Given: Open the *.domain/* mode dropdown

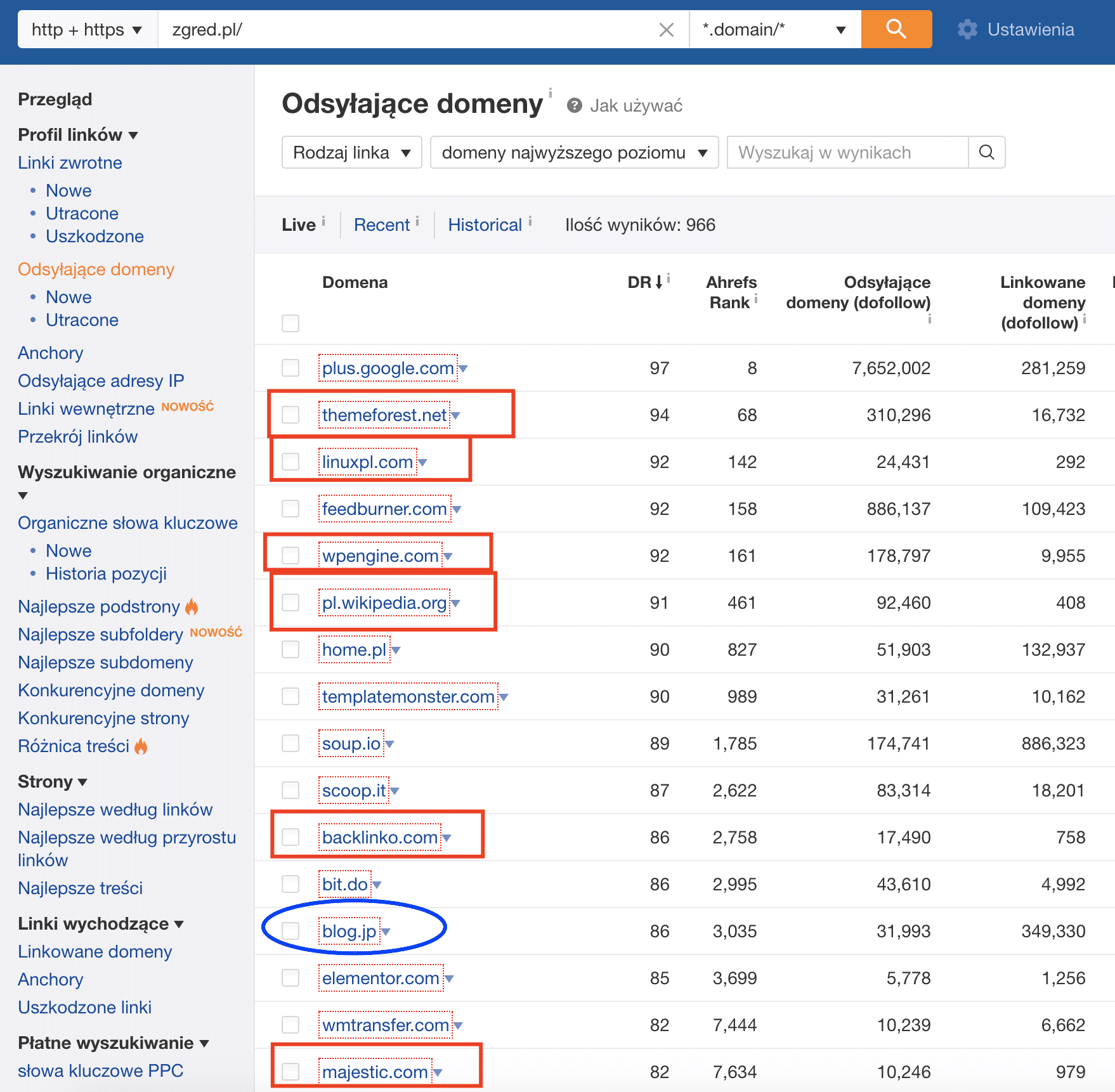Looking at the screenshot, I should click(774, 30).
